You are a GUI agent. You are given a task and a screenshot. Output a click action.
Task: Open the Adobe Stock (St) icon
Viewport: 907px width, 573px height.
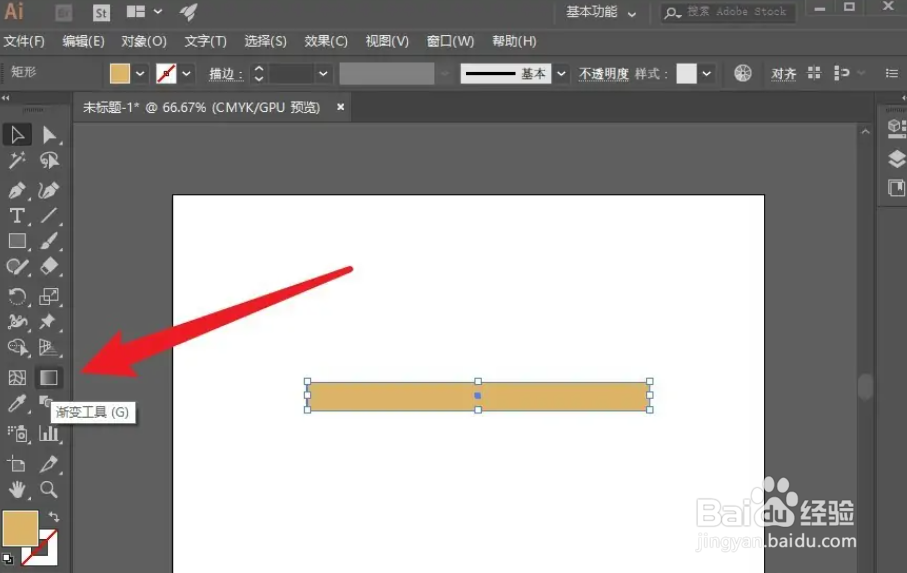coord(101,13)
